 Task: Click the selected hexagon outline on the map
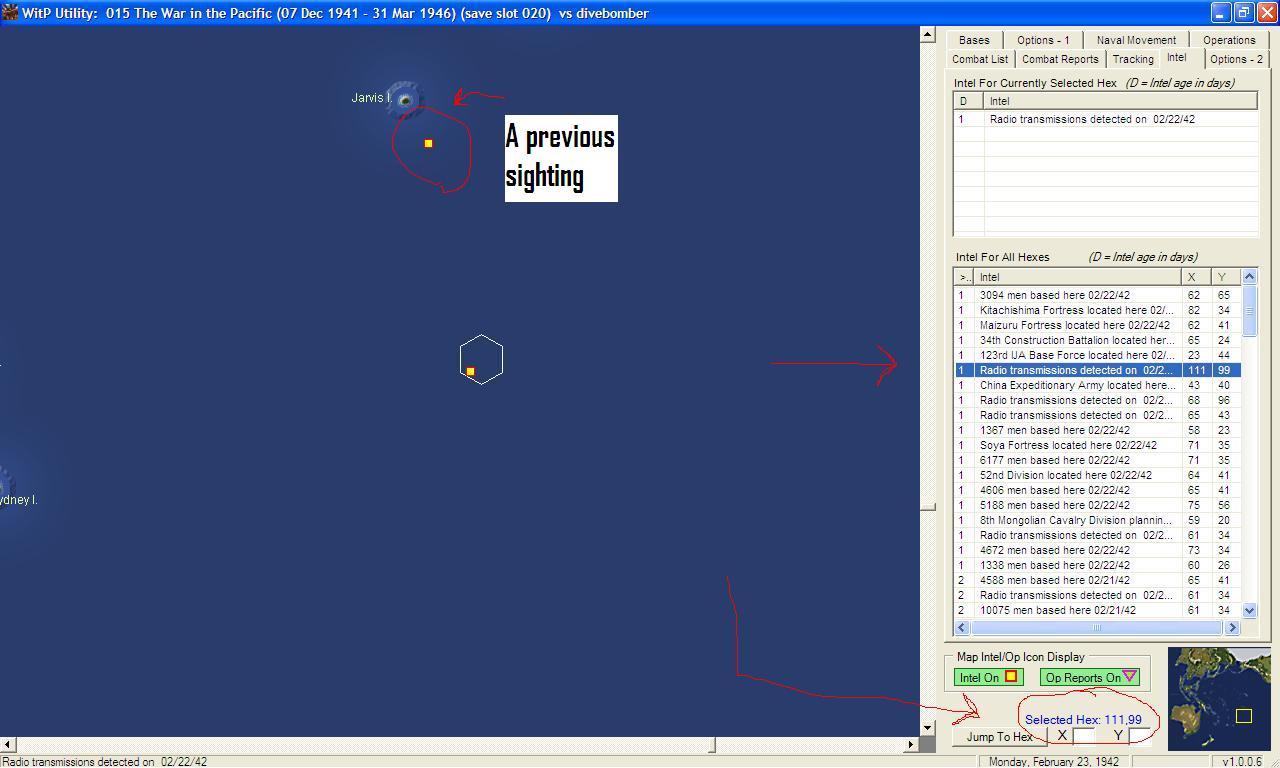coord(481,360)
